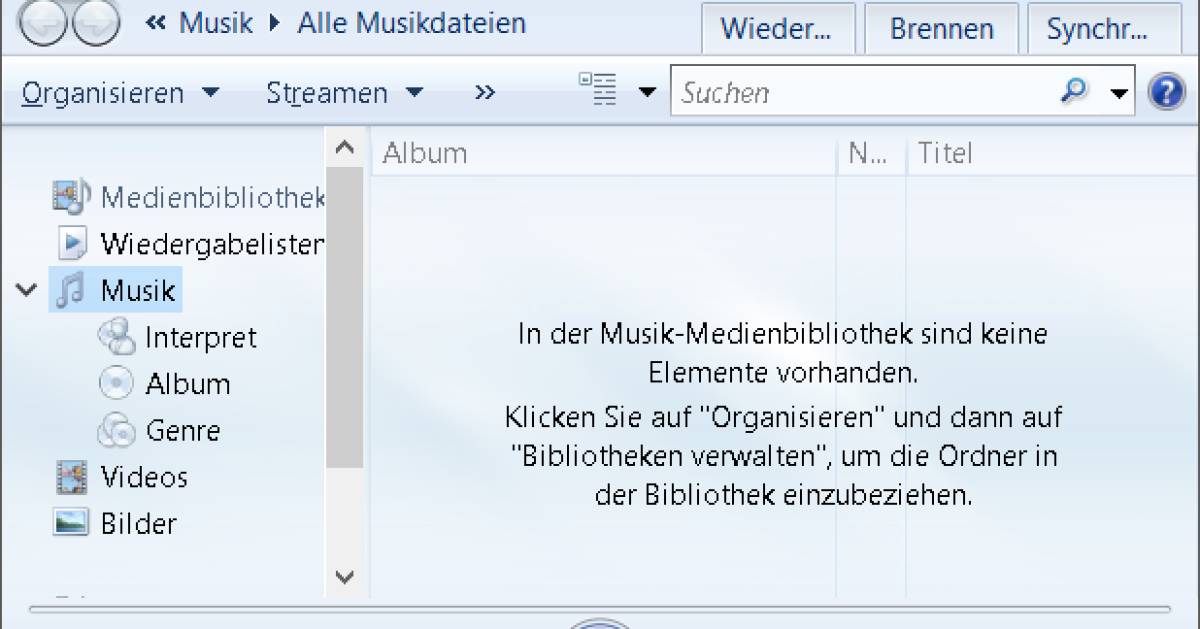Open the Videos library

[x=144, y=477]
